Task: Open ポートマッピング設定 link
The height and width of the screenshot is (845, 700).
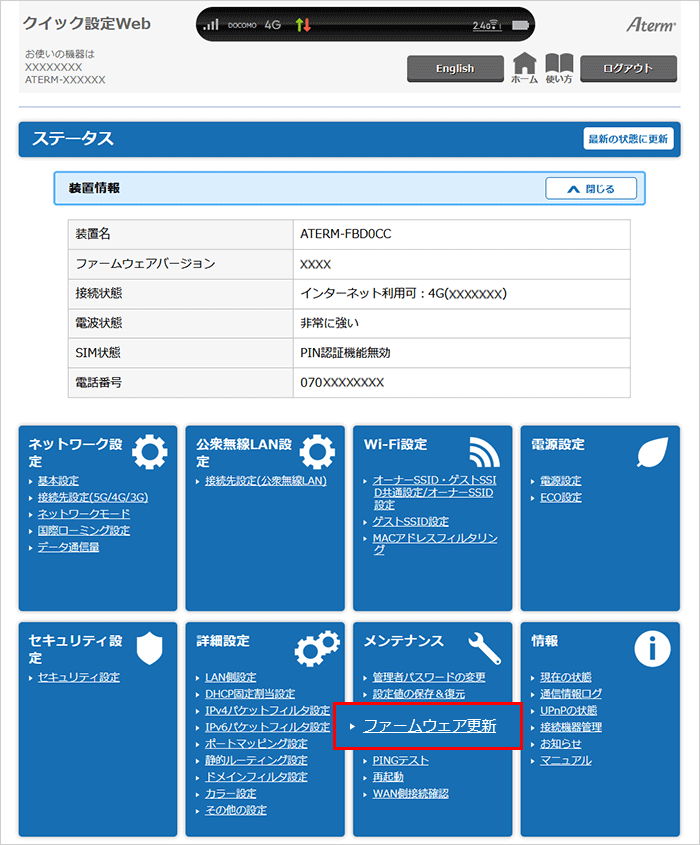Action: click(256, 744)
